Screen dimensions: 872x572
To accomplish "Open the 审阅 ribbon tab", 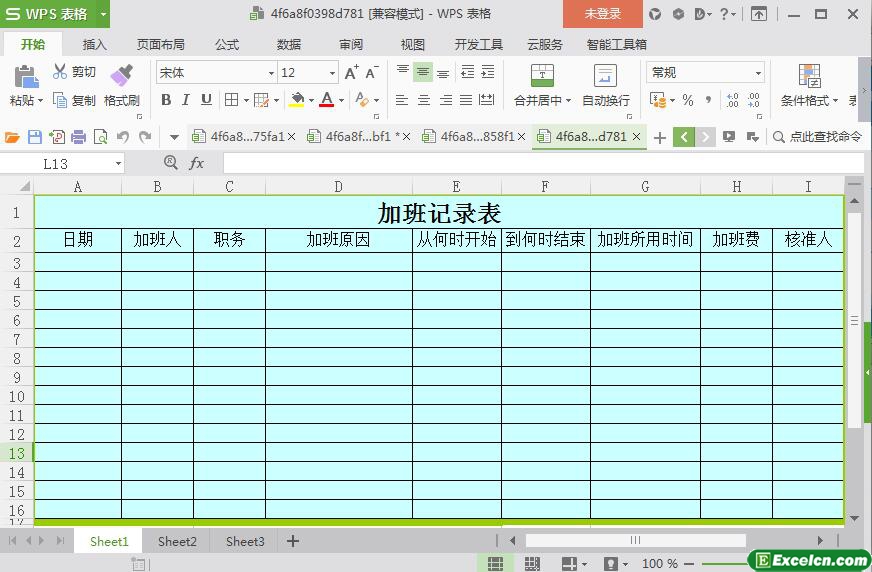I will 351,44.
